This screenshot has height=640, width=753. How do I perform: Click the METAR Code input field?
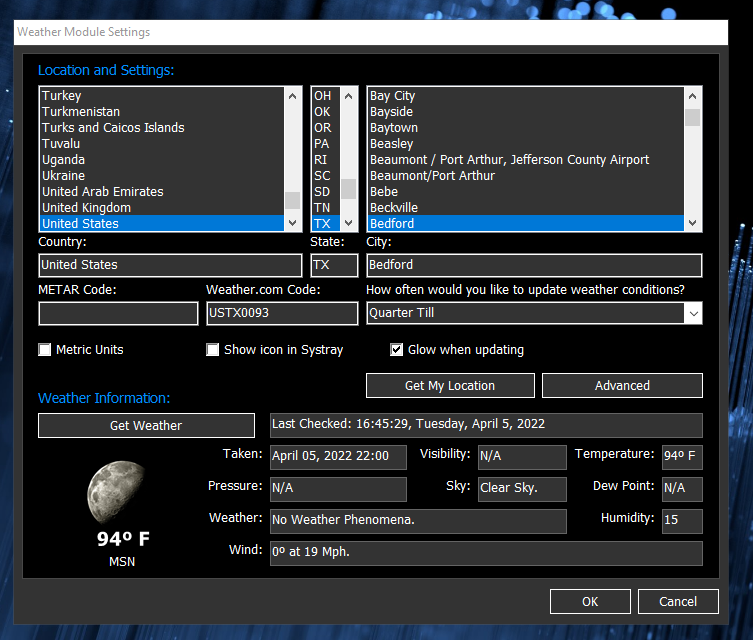pyautogui.click(x=118, y=313)
